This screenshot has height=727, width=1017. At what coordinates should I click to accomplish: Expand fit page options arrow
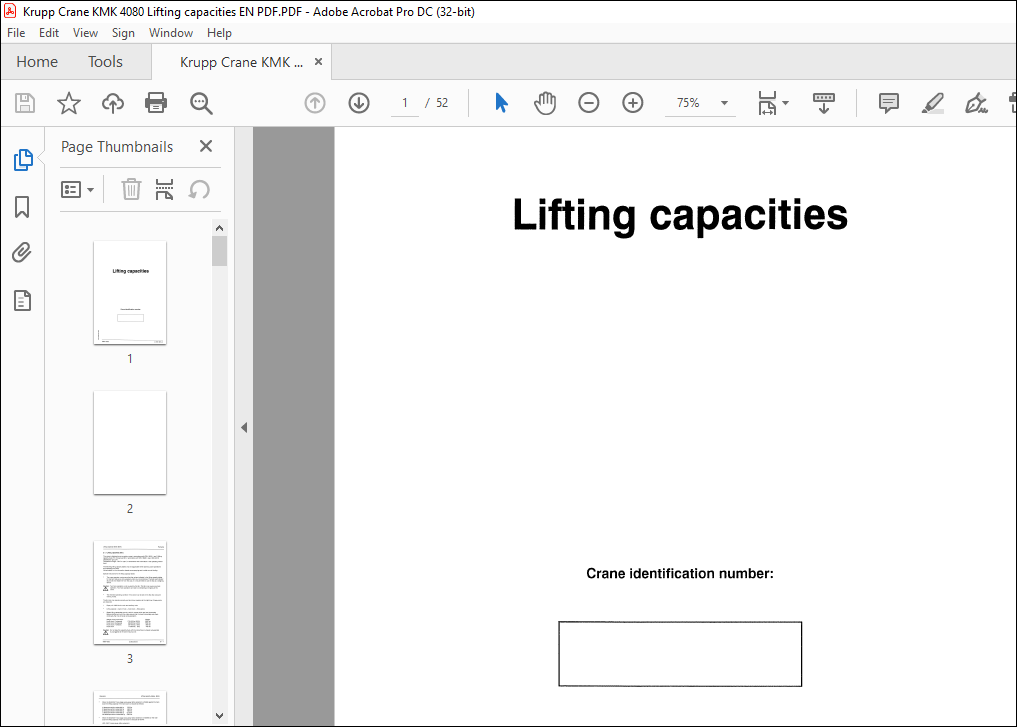(x=785, y=103)
